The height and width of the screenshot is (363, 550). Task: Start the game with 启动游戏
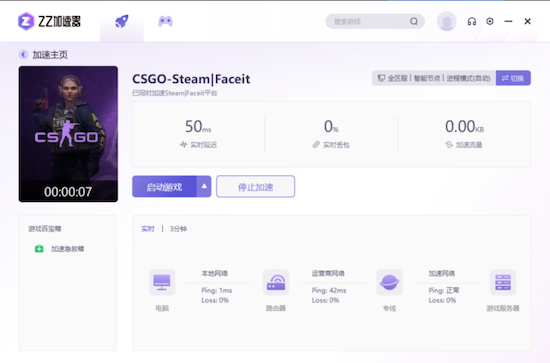point(164,187)
